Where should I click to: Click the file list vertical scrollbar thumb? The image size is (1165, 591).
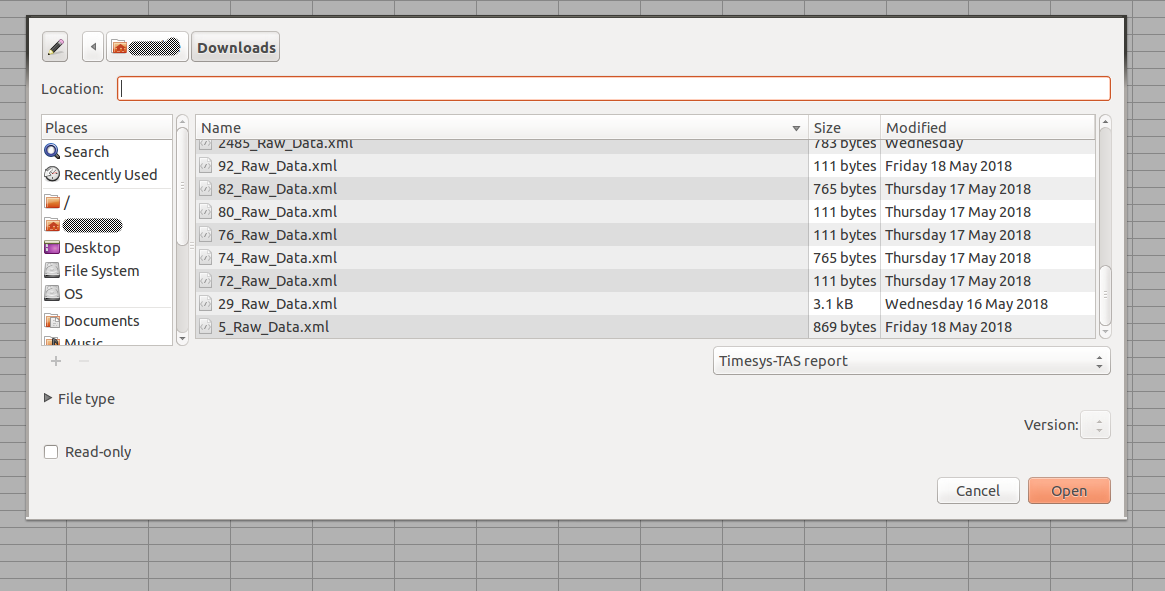[1105, 294]
